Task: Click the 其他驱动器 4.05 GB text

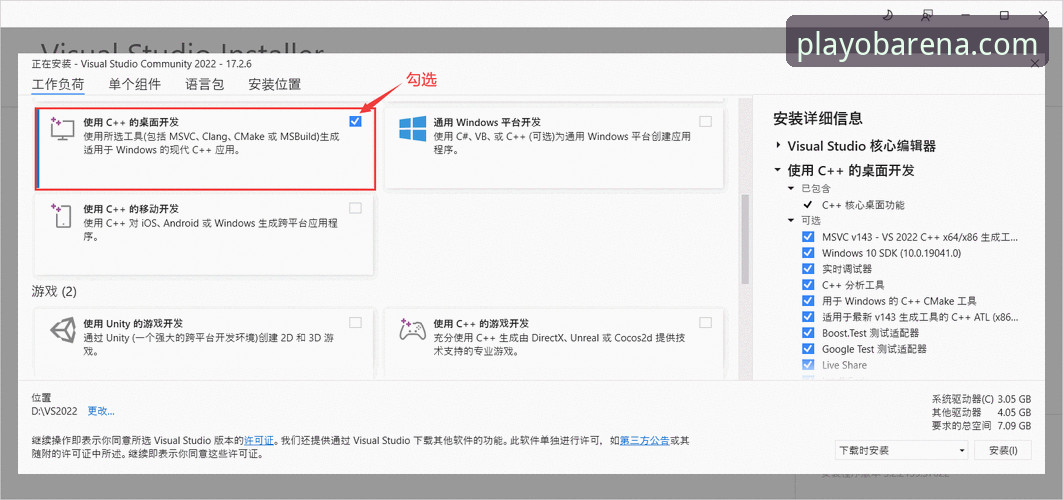Action: pos(982,413)
